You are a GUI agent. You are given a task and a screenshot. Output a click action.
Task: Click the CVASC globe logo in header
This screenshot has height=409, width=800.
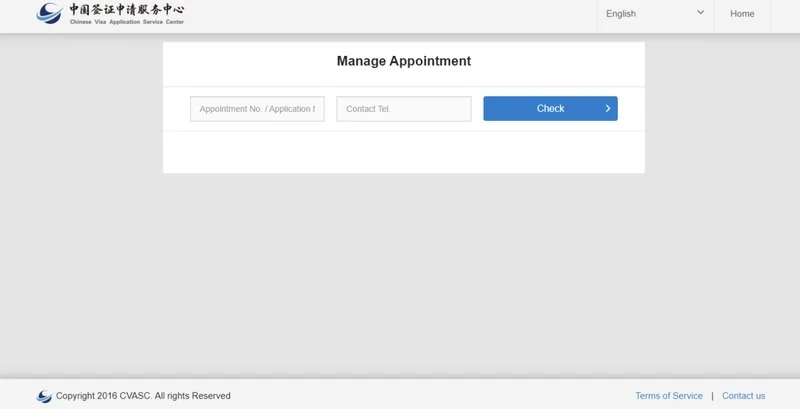(49, 13)
